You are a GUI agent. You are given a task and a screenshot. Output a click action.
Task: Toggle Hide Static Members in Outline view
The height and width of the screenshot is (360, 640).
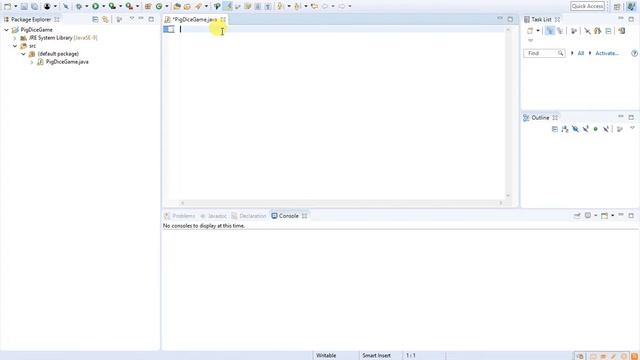coord(585,129)
